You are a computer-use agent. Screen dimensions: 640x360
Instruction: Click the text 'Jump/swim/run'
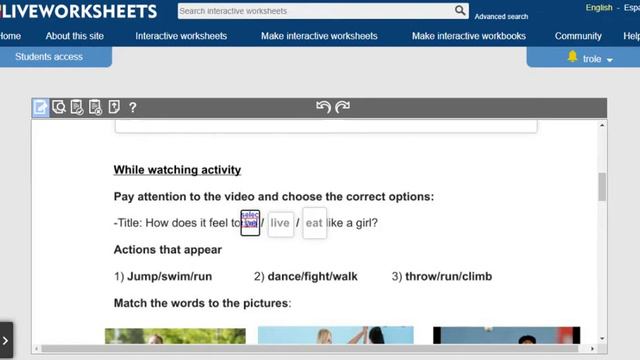pos(169,276)
